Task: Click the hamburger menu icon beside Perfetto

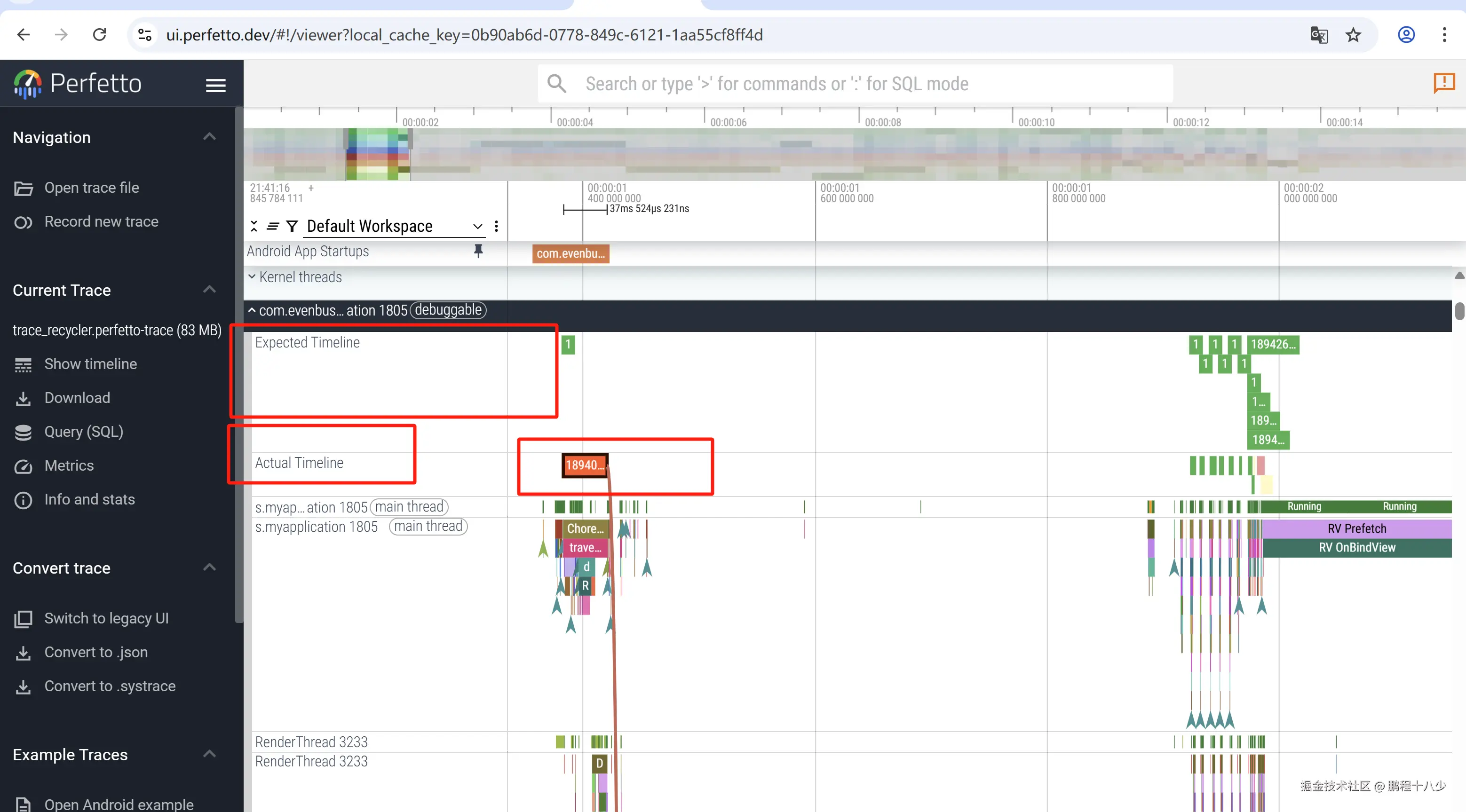Action: (x=215, y=85)
